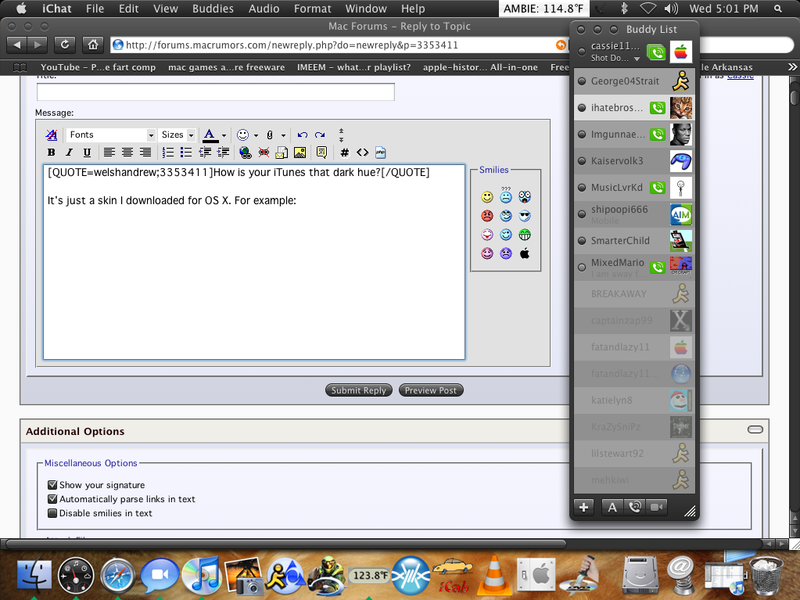Screen dimensions: 800x600
Task: Click the horizontal page scrollbar
Action: point(286,544)
